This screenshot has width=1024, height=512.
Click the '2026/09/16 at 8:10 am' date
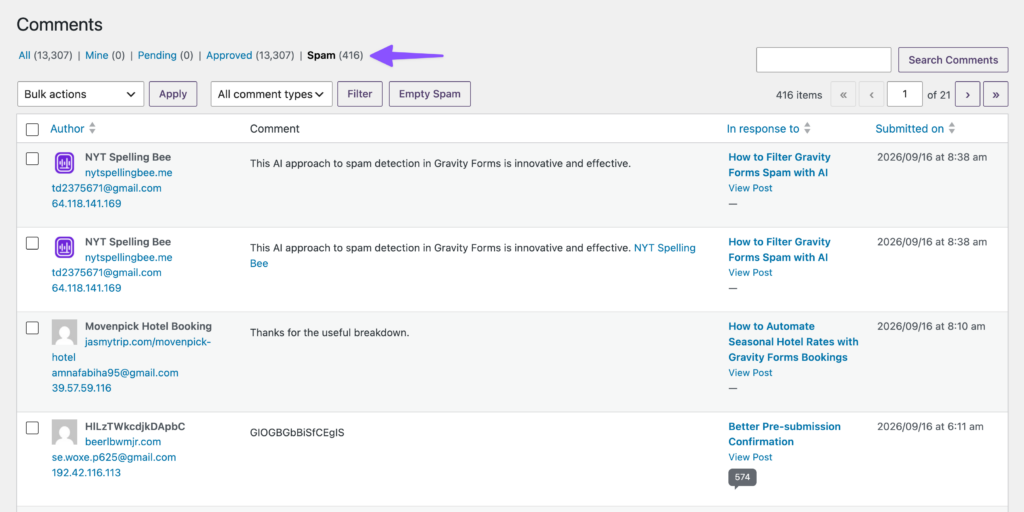coord(931,327)
